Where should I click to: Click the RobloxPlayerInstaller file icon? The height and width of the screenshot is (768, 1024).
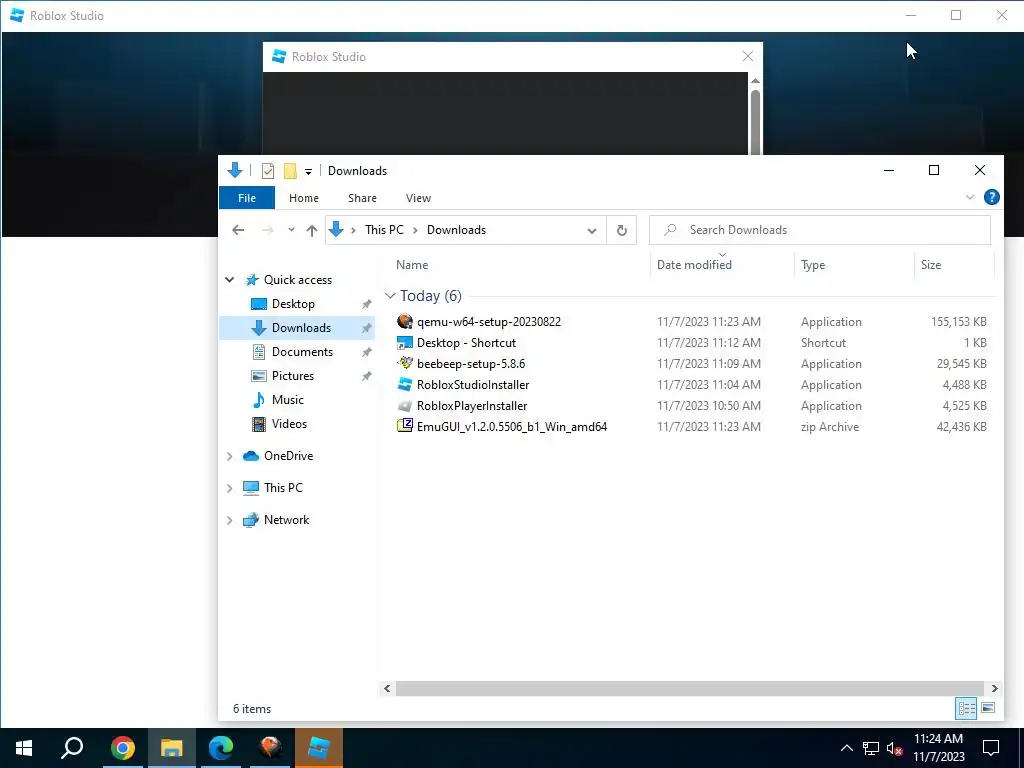click(405, 406)
